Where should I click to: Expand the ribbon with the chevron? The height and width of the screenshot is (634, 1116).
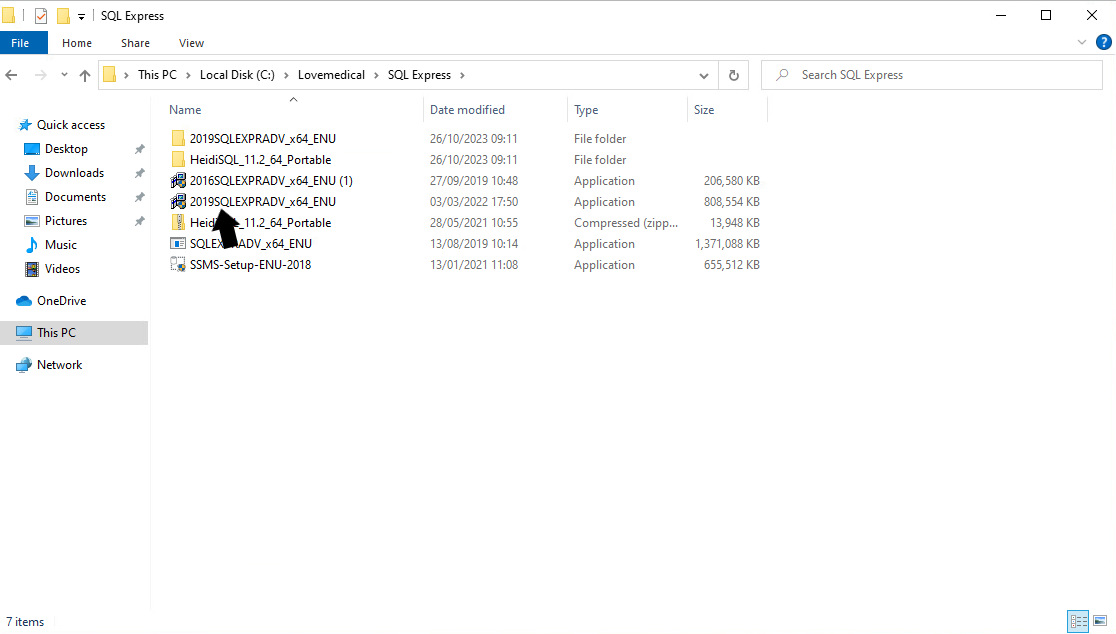click(x=1082, y=43)
